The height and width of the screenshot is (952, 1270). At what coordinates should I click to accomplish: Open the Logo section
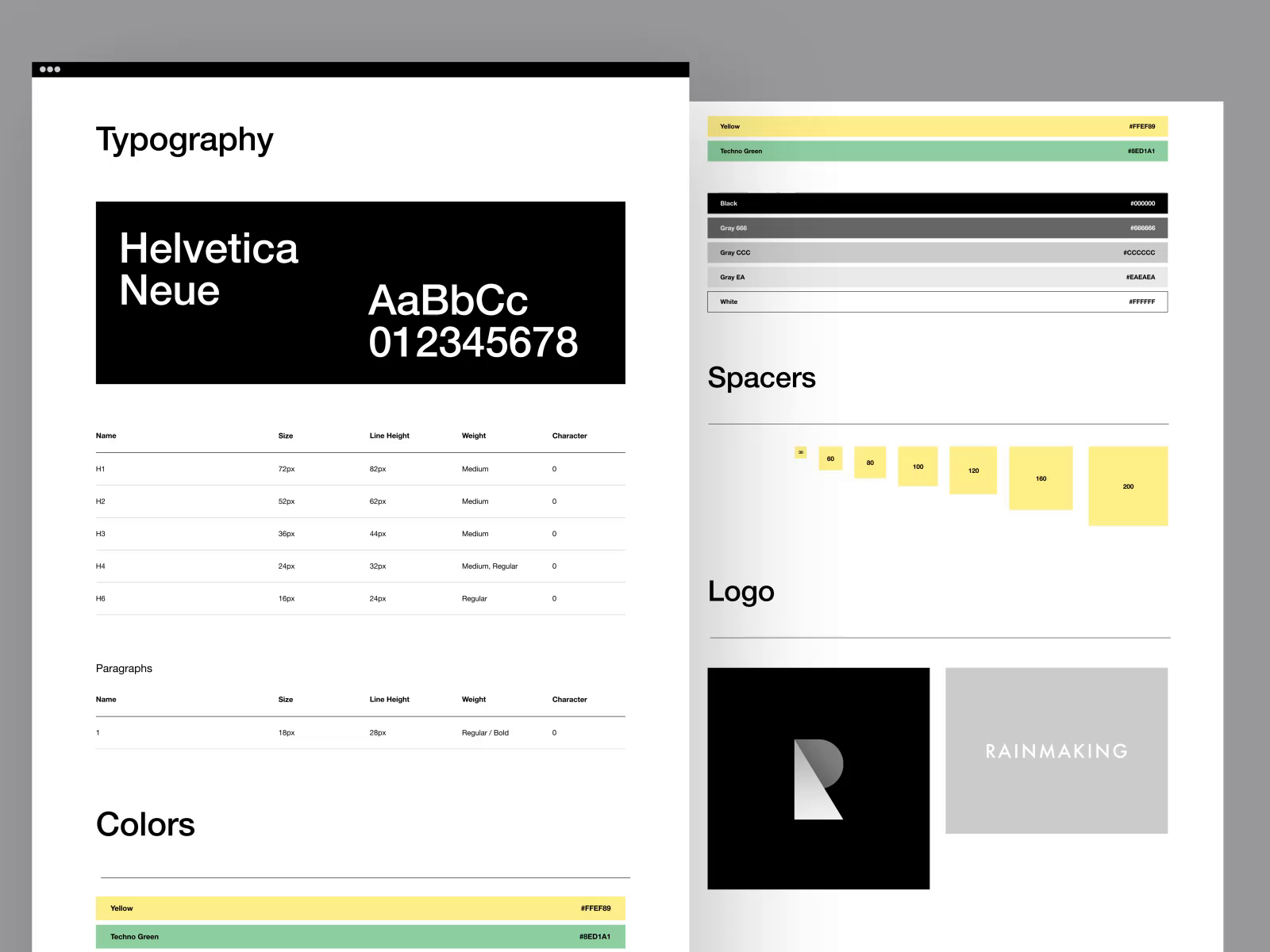click(741, 591)
